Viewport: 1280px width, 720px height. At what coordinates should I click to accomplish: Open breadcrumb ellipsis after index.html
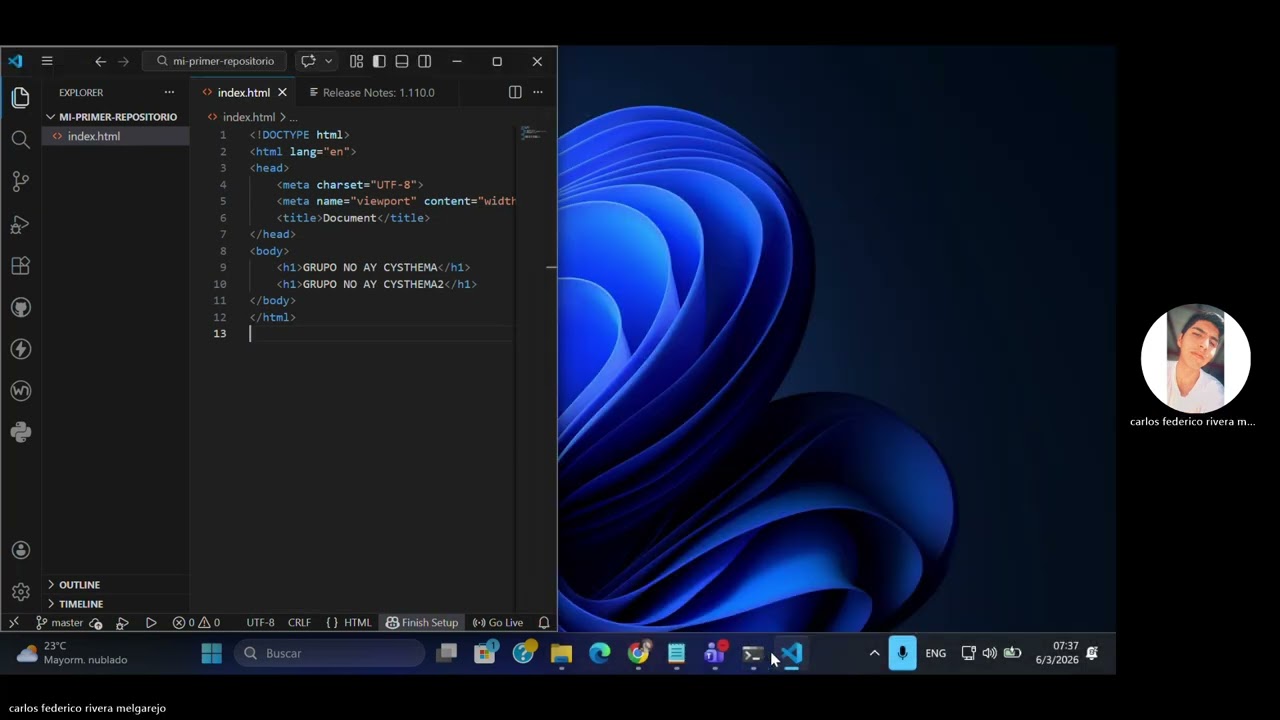tap(293, 117)
